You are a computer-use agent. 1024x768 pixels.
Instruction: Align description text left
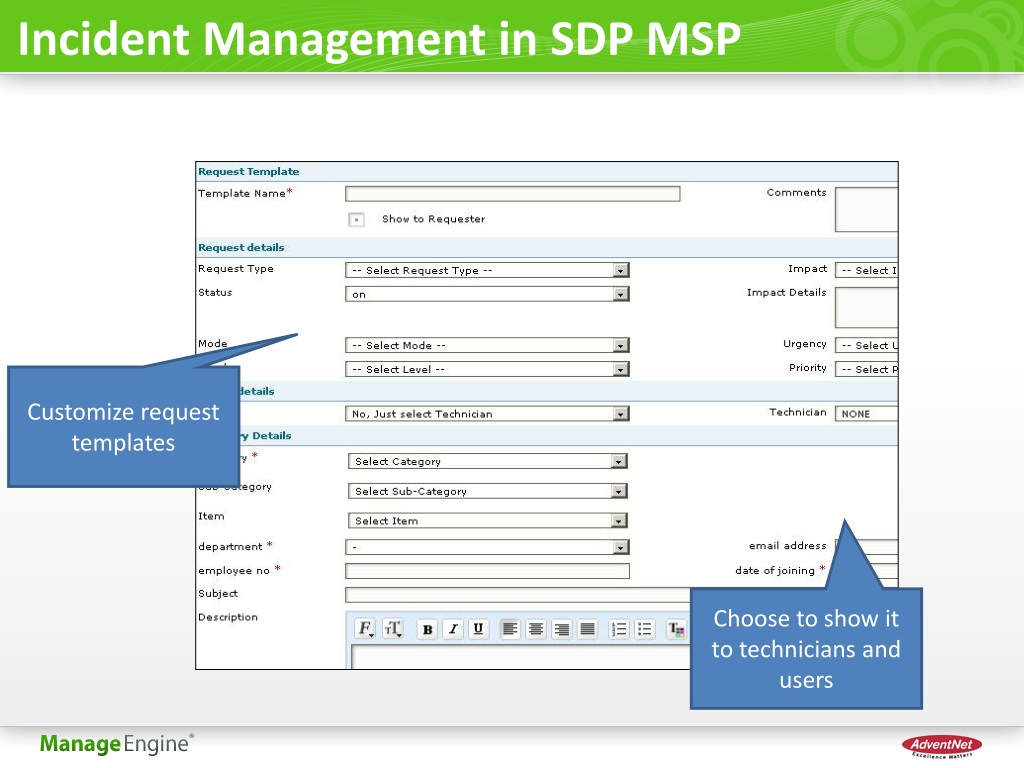[x=510, y=629]
